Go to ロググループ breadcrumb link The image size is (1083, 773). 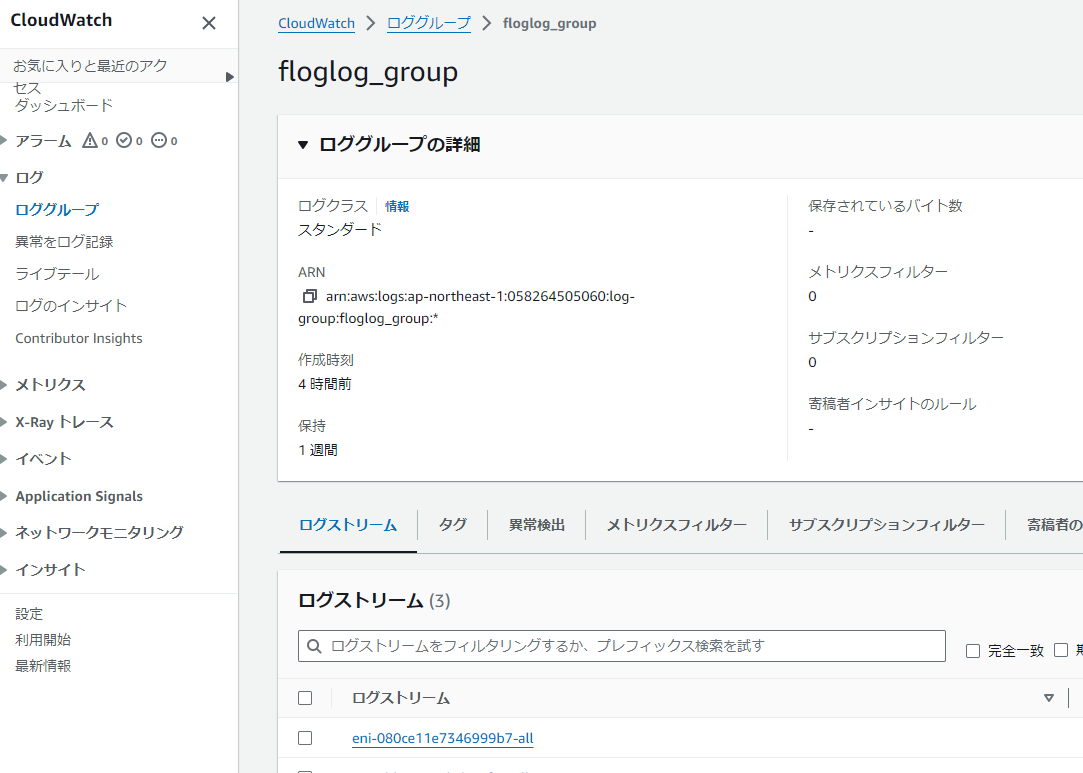(x=429, y=23)
